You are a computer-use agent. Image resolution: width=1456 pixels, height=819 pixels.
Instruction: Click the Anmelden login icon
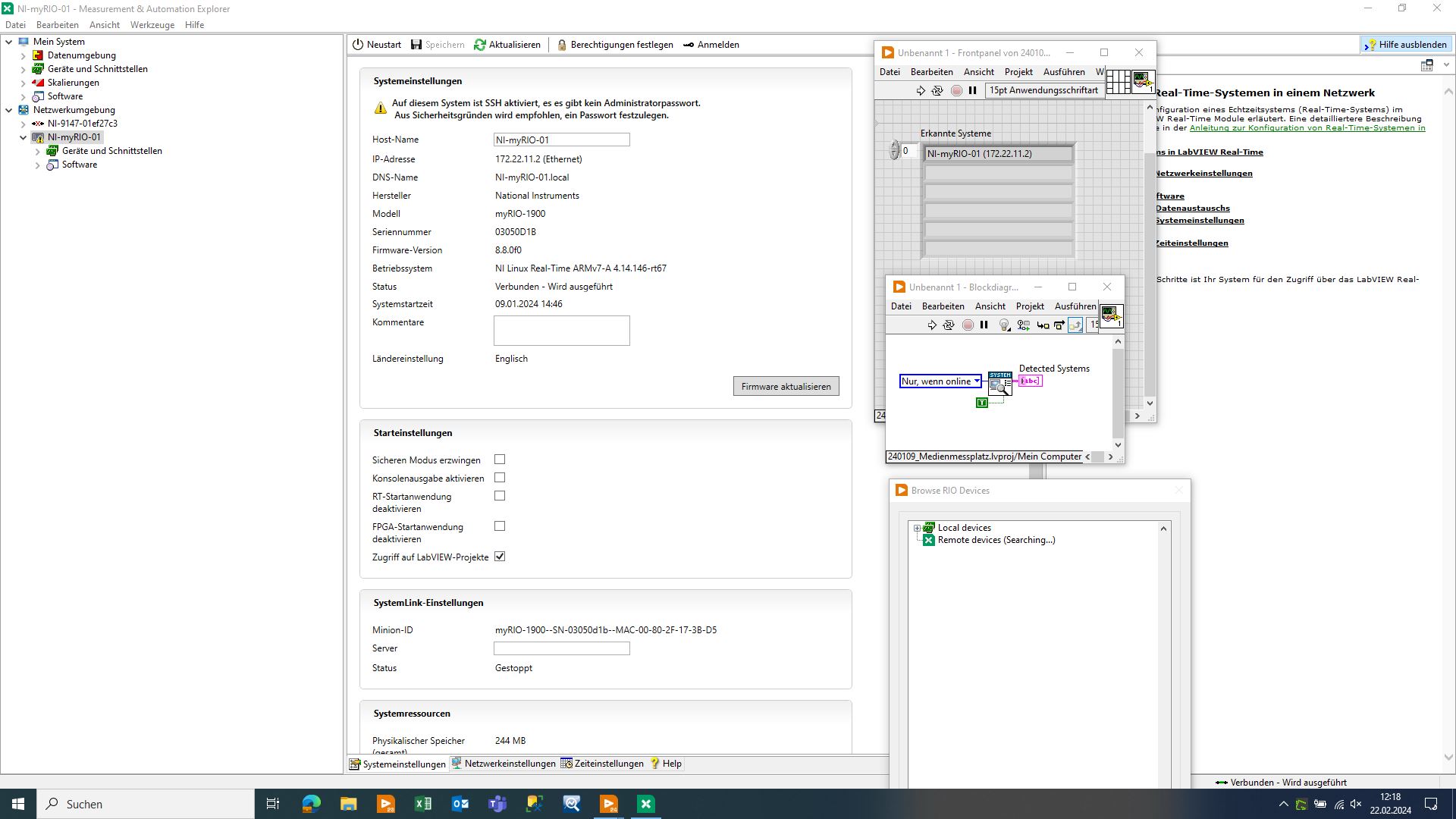[x=689, y=45]
